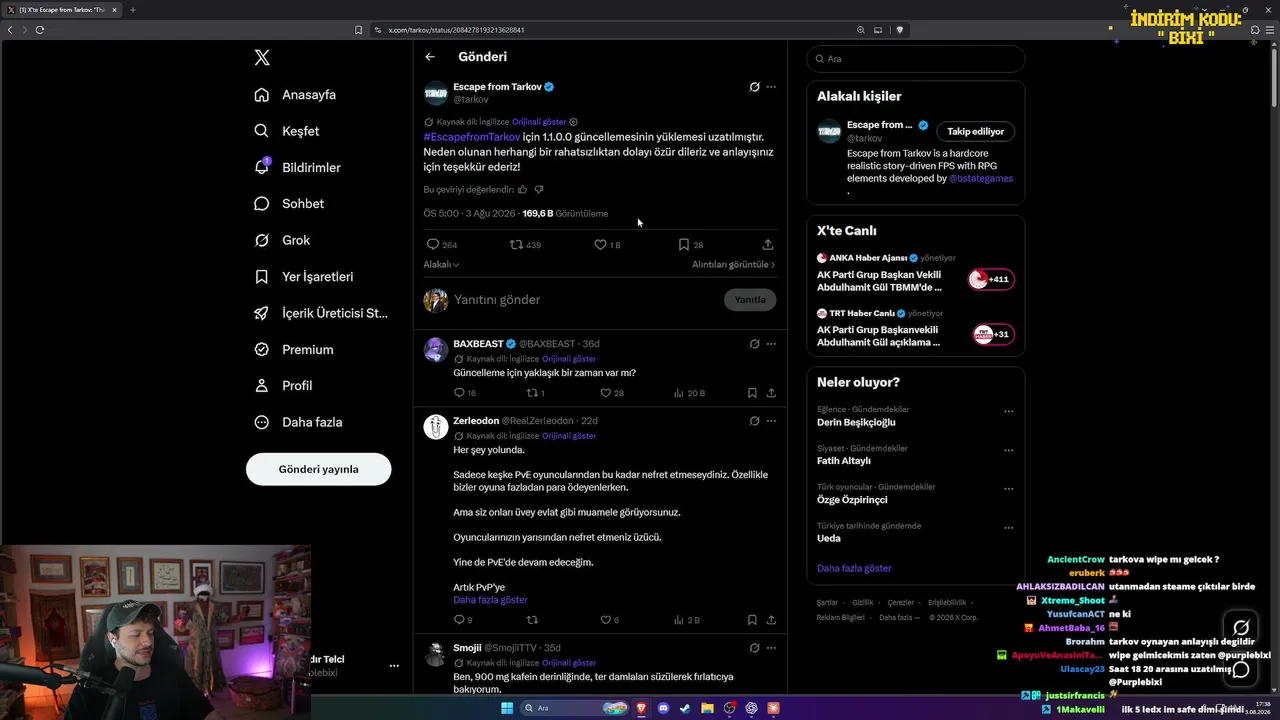Open the account menu dots beside Telci
1280x720 pixels.
pos(394,666)
